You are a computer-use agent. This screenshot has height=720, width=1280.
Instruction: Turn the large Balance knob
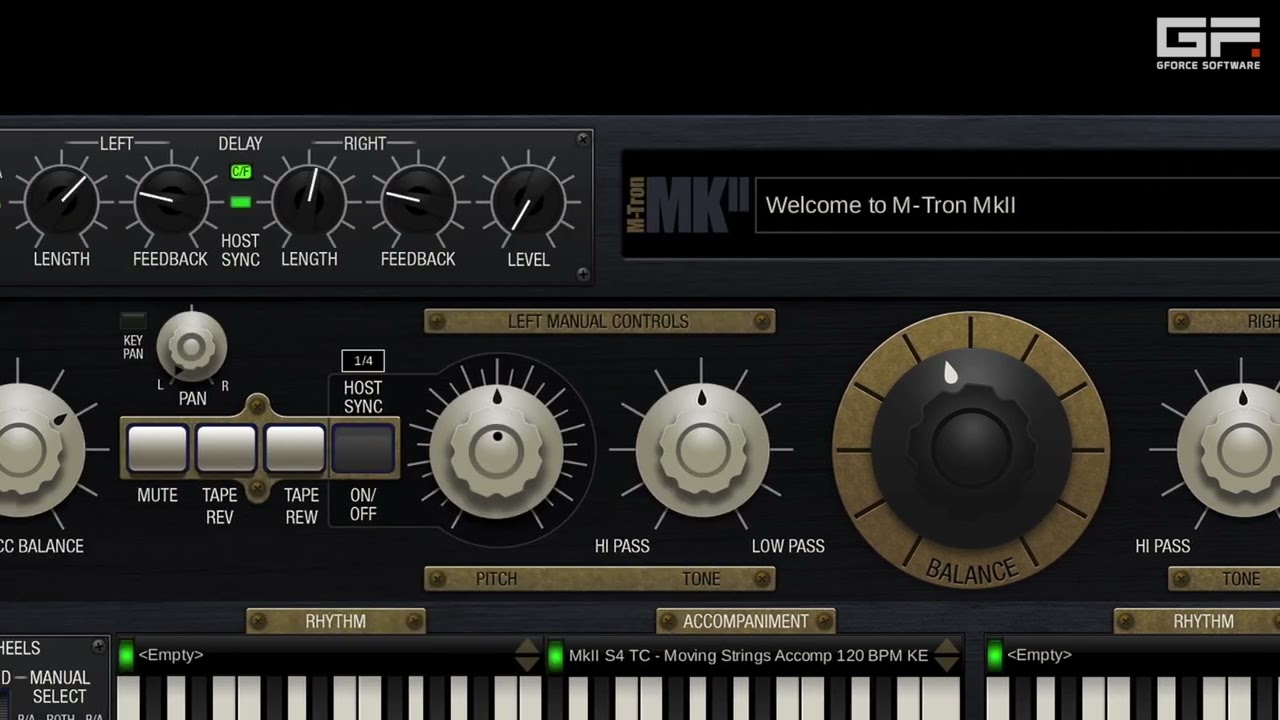[x=971, y=448]
